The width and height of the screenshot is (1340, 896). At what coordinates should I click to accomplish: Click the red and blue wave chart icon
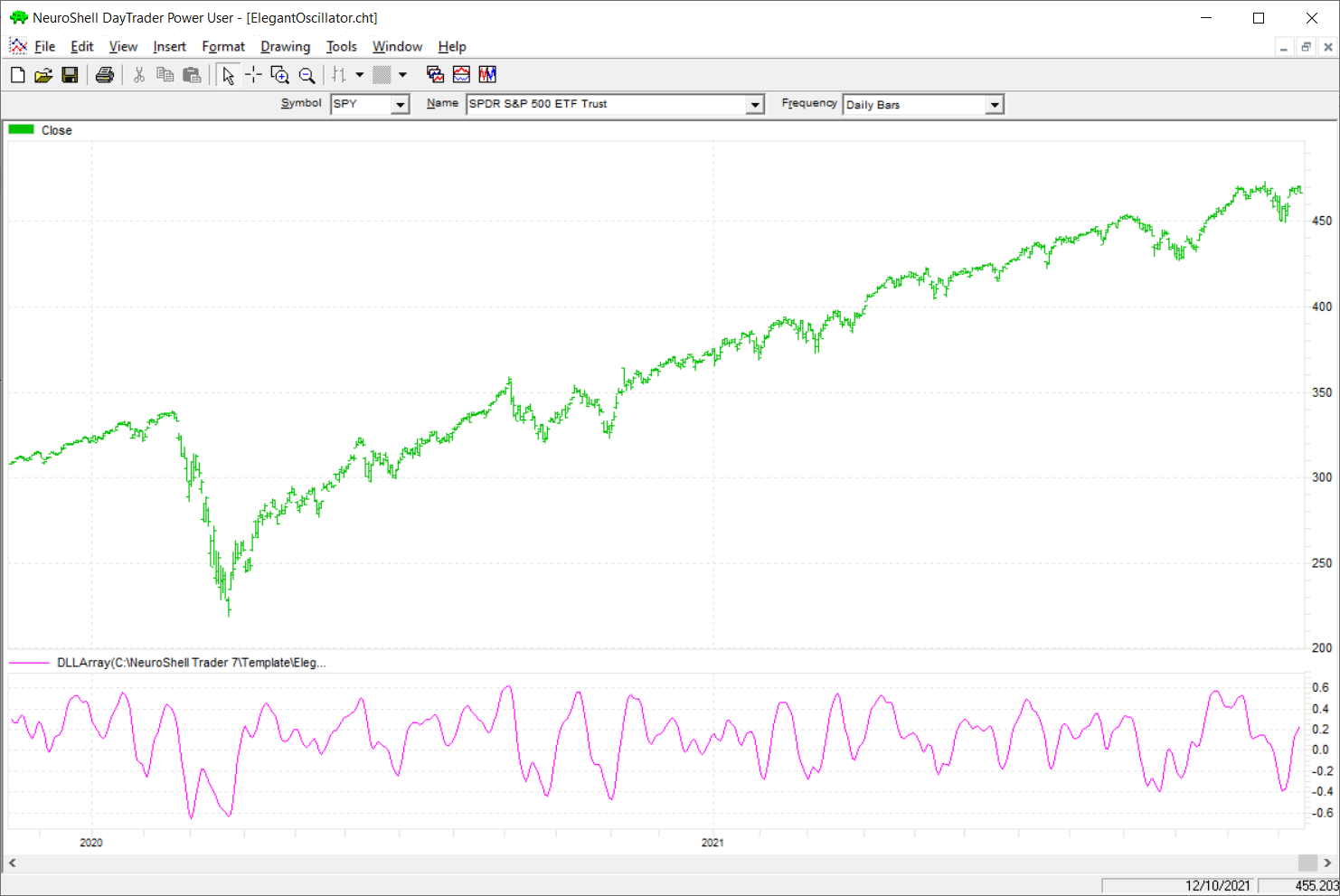click(x=461, y=75)
